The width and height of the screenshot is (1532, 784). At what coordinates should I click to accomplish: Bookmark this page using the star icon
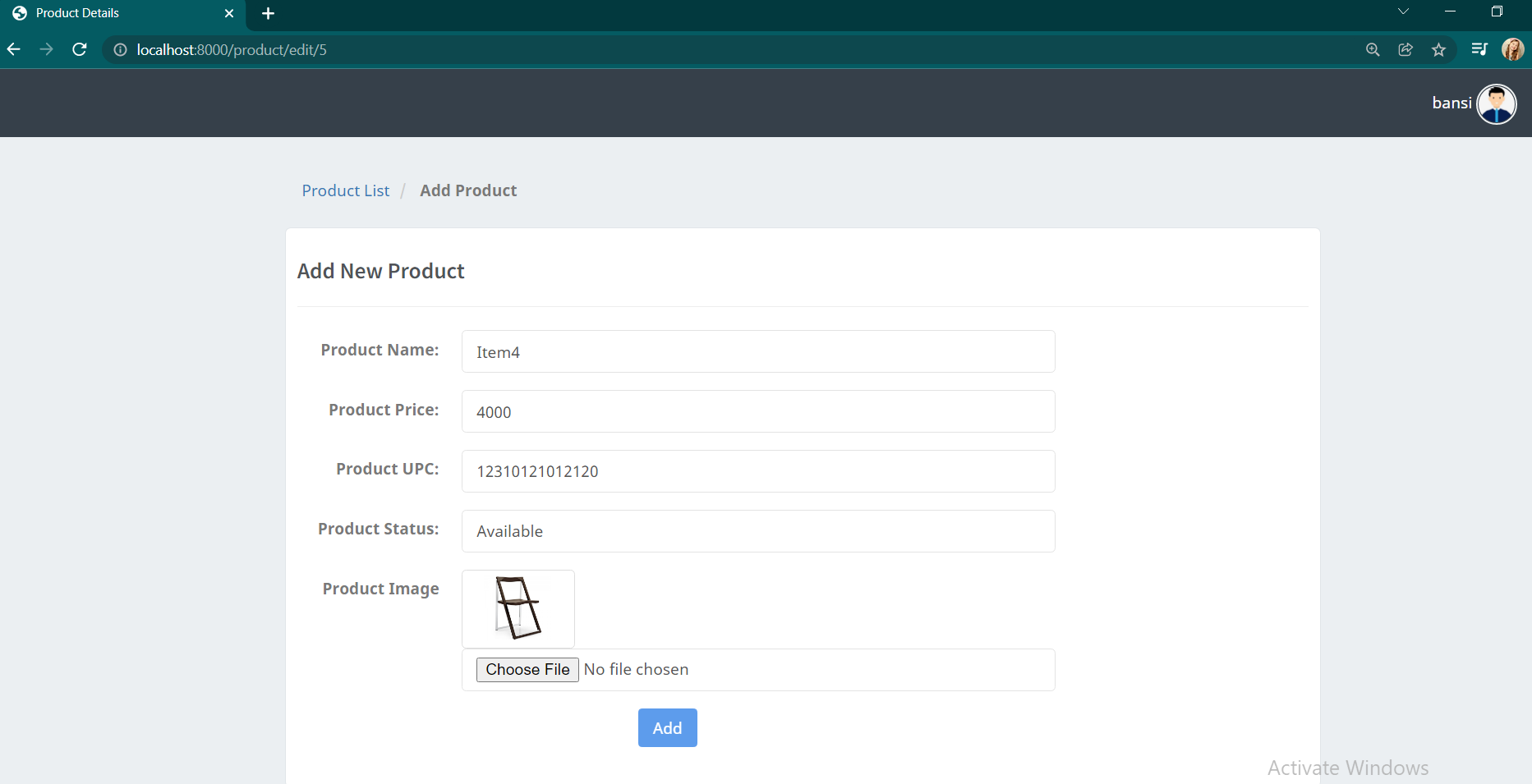1438,49
